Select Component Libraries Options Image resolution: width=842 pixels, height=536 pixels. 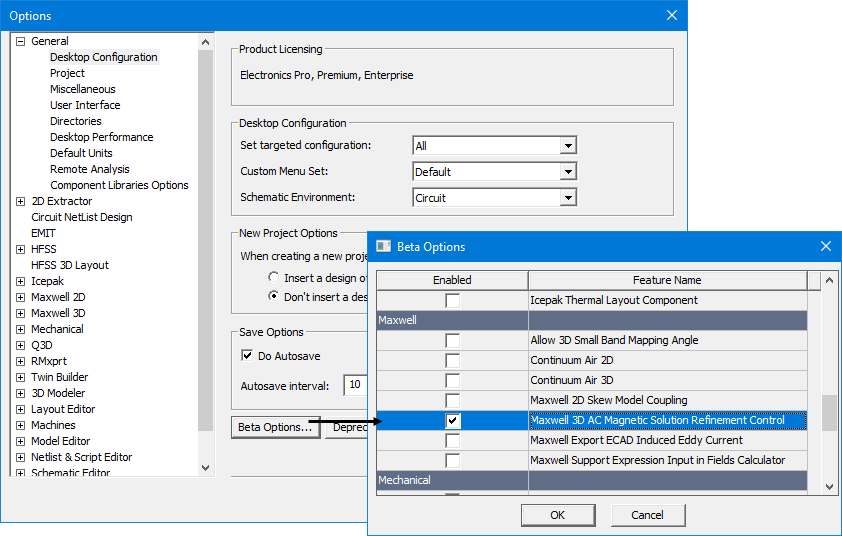(119, 185)
